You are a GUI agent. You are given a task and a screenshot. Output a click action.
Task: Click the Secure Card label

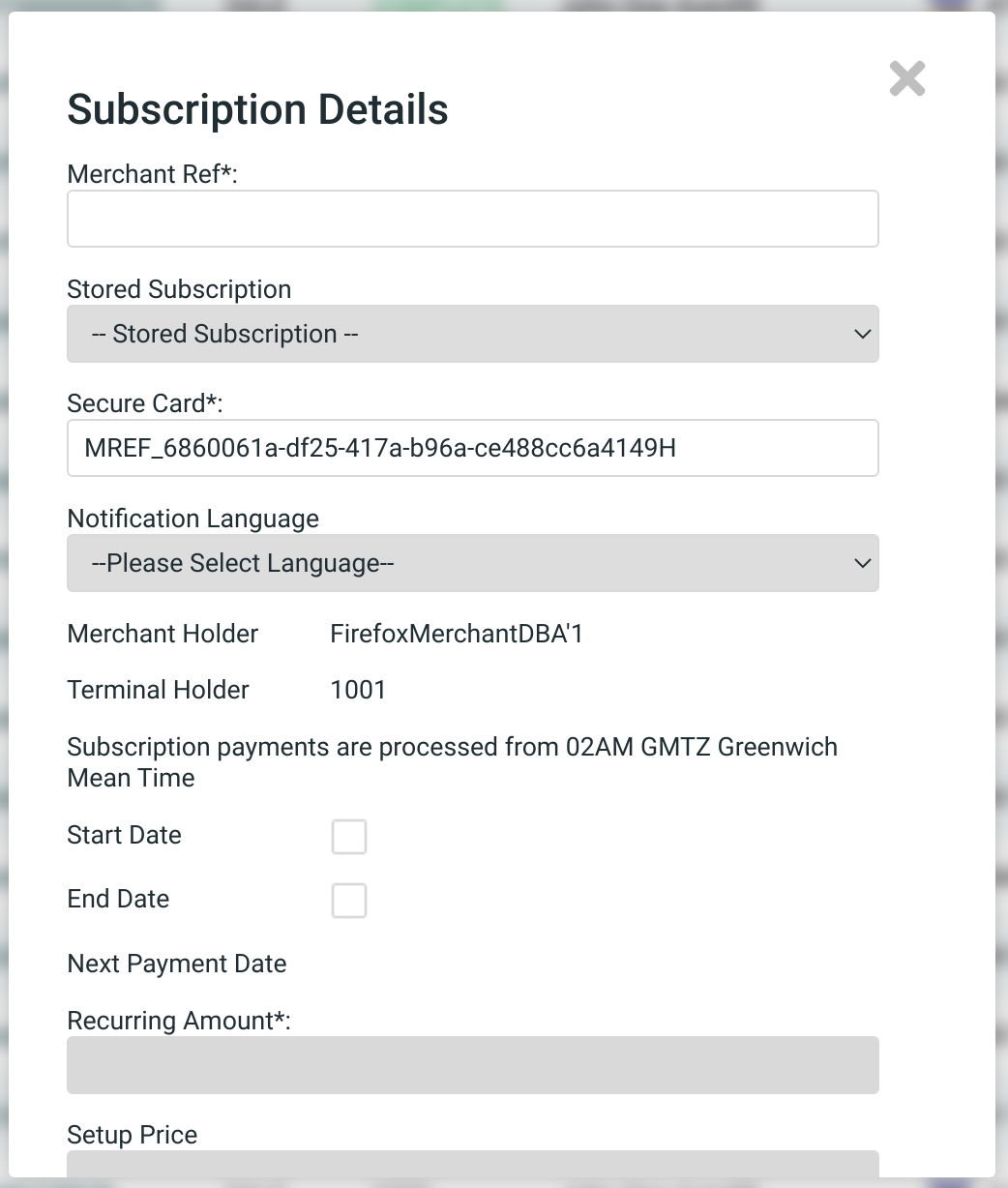point(144,403)
